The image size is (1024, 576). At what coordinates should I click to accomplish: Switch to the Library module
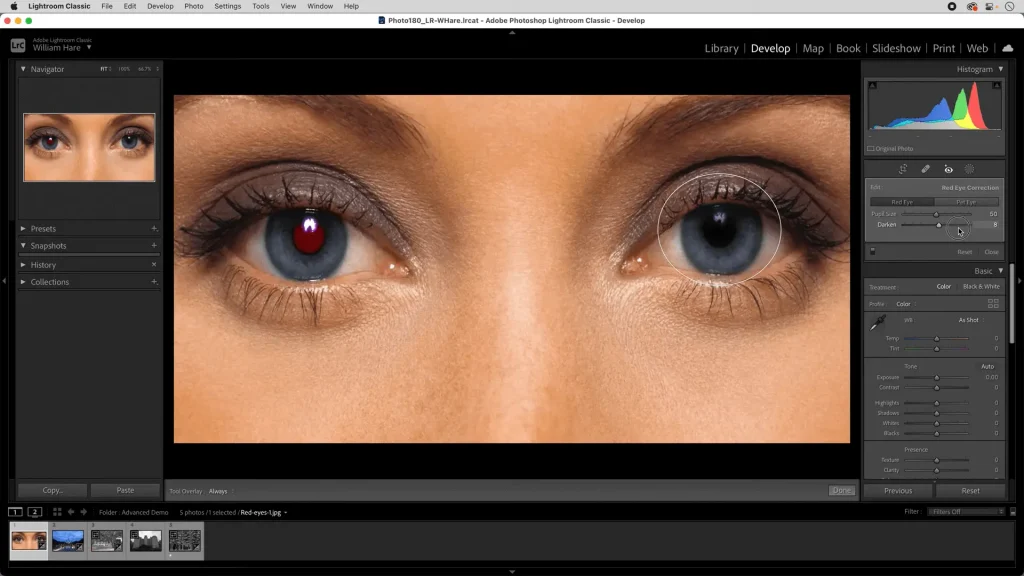coord(722,48)
